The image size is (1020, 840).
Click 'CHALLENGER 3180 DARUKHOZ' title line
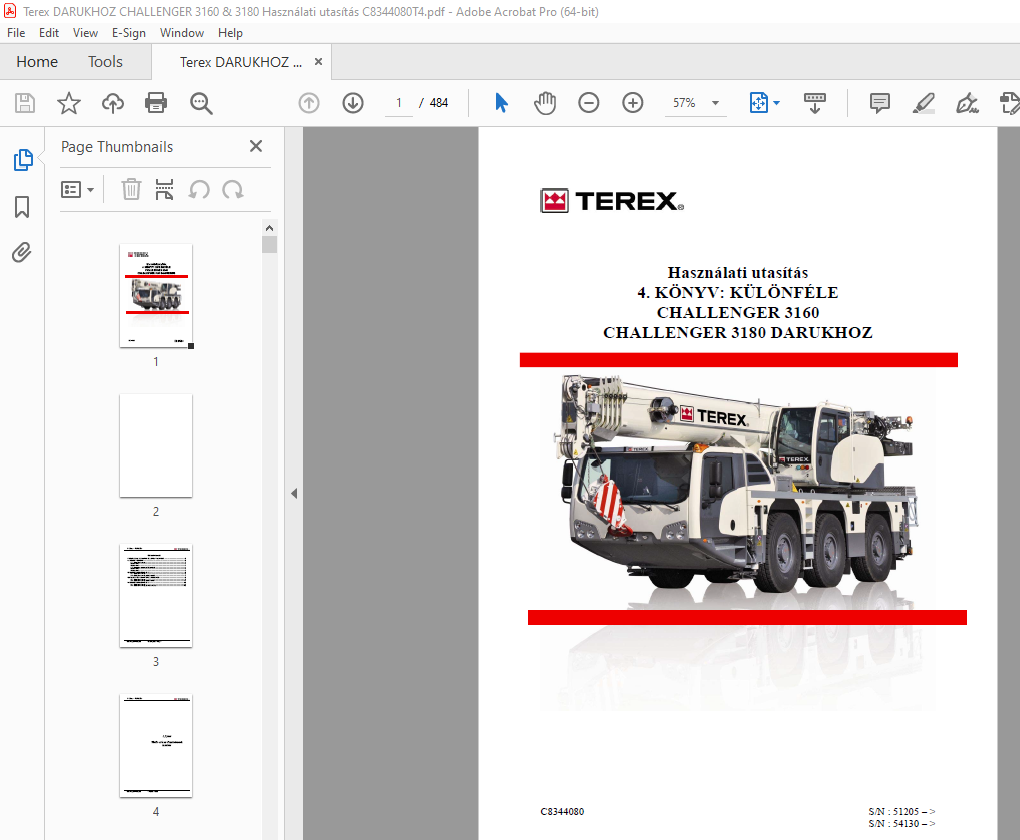click(x=738, y=332)
